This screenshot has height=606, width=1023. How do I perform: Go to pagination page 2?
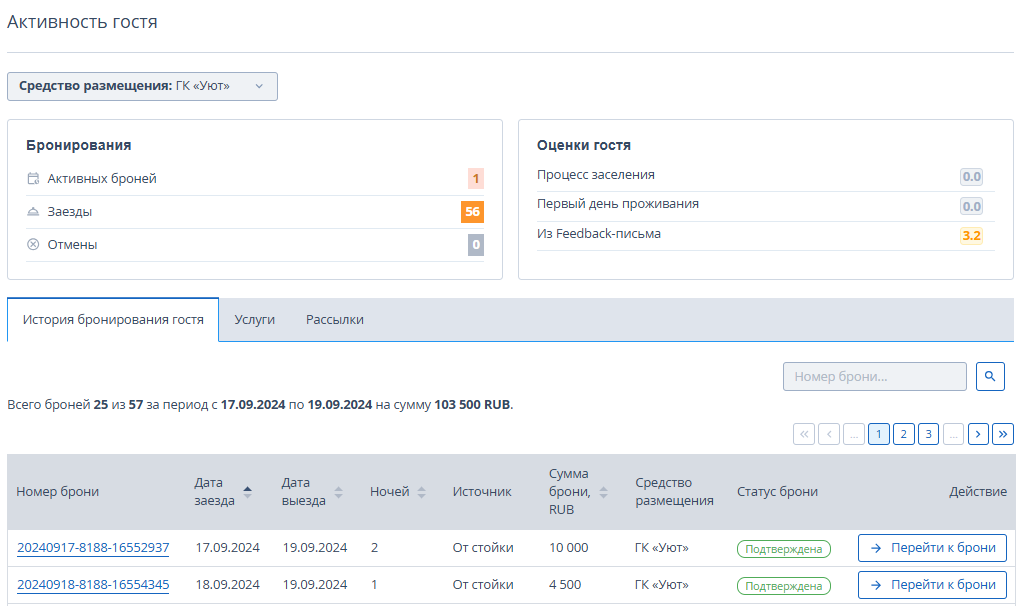[904, 434]
